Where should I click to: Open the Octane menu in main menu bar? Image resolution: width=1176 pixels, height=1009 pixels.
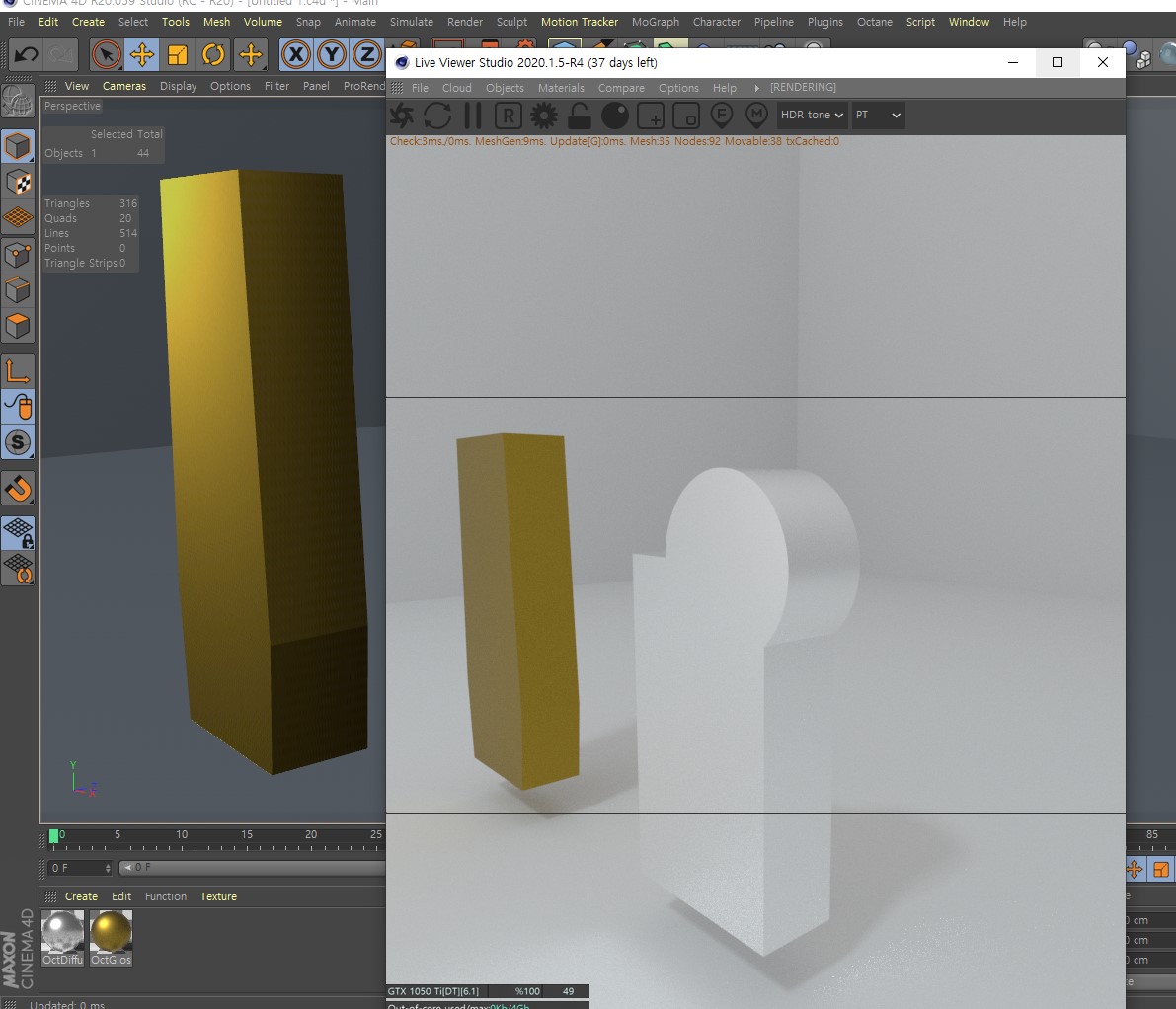pos(875,22)
